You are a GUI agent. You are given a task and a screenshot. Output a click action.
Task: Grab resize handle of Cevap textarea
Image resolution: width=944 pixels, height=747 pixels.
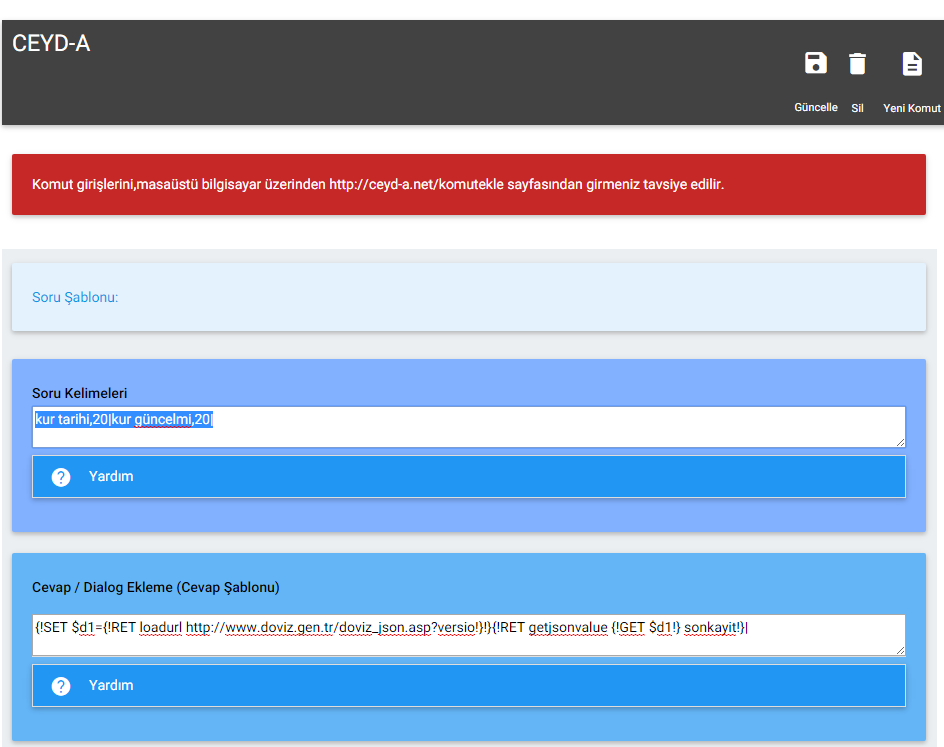[900, 651]
